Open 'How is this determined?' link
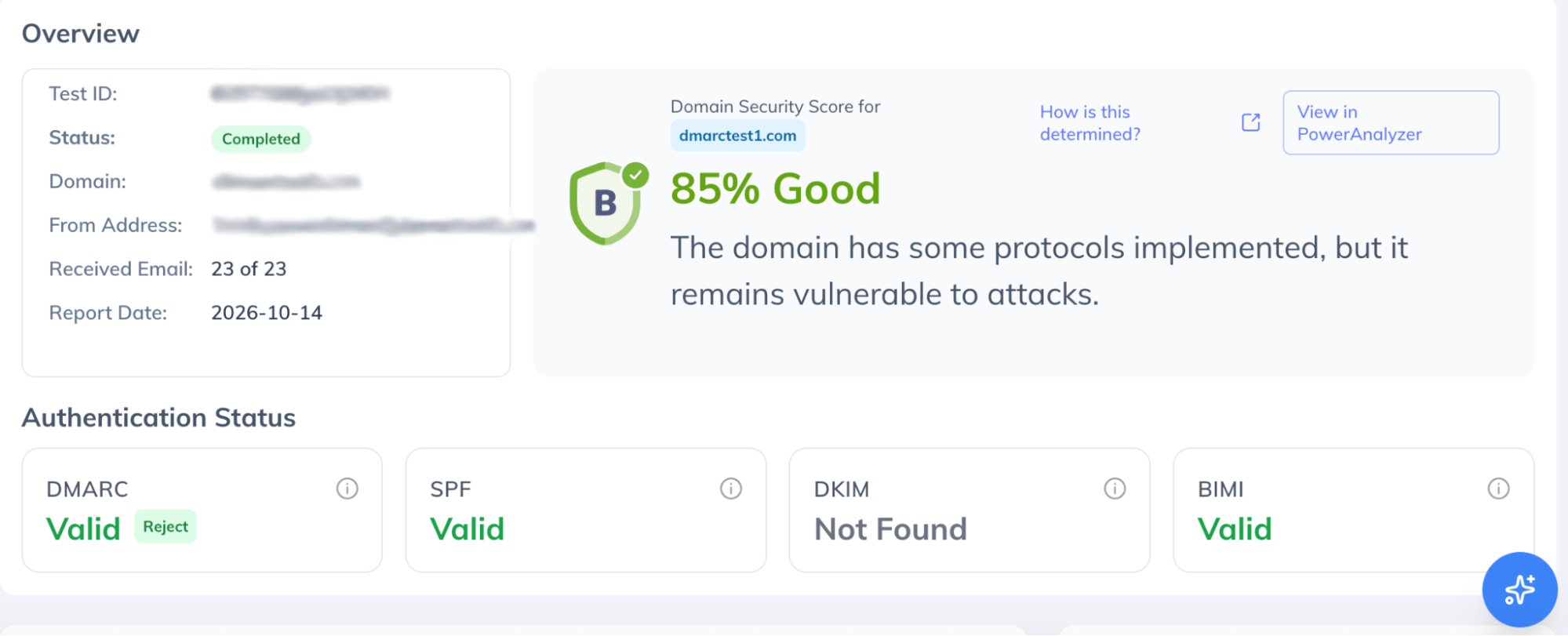 [1090, 123]
